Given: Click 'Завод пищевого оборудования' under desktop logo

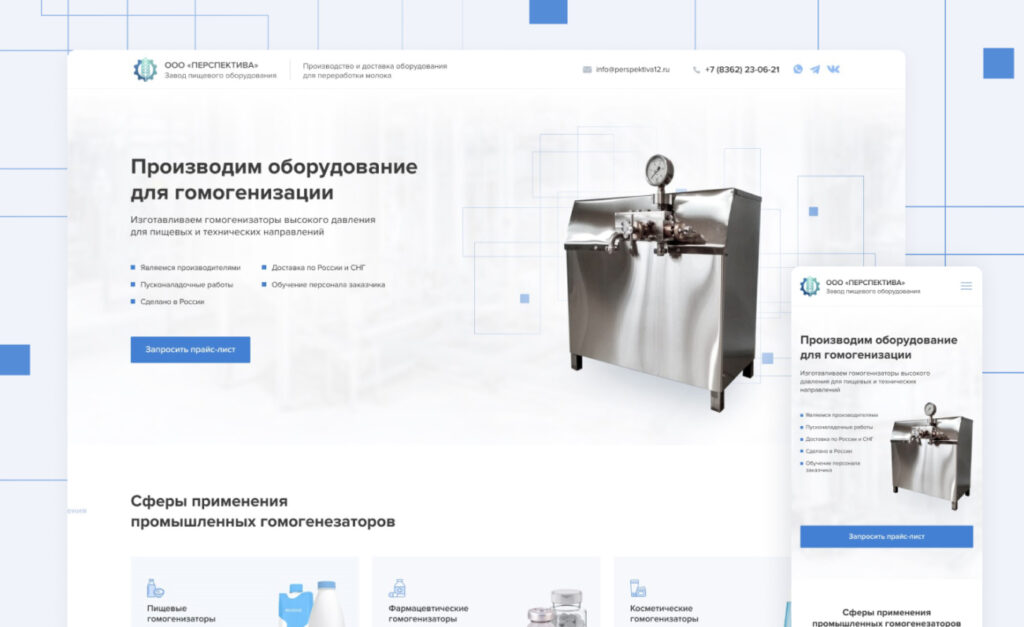Looking at the screenshot, I should click(220, 76).
